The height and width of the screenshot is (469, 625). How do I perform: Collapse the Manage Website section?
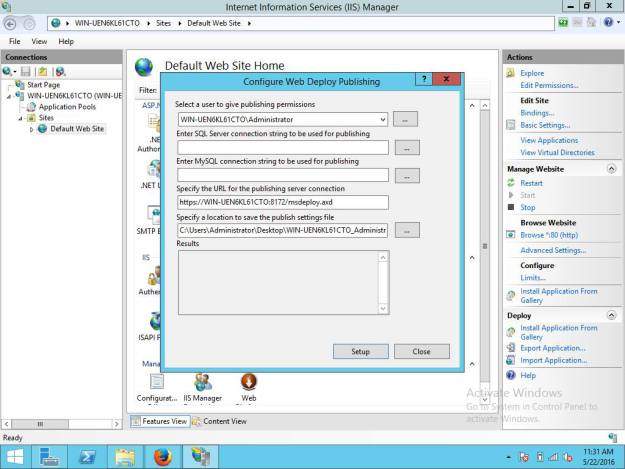611,169
